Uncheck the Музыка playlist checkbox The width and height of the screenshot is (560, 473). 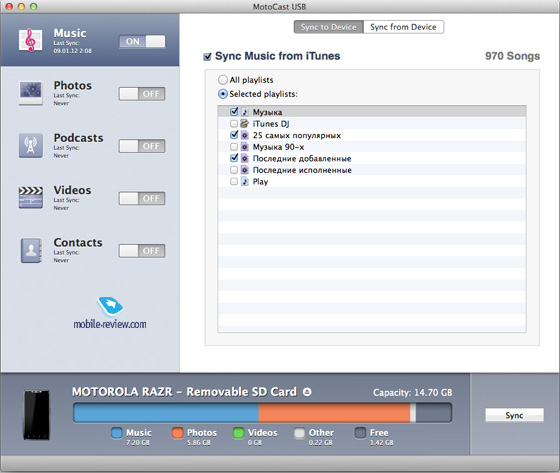234,112
